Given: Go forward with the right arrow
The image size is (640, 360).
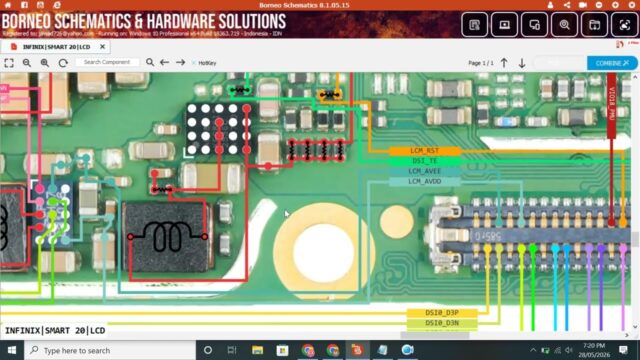Looking at the screenshot, I should coord(180,62).
